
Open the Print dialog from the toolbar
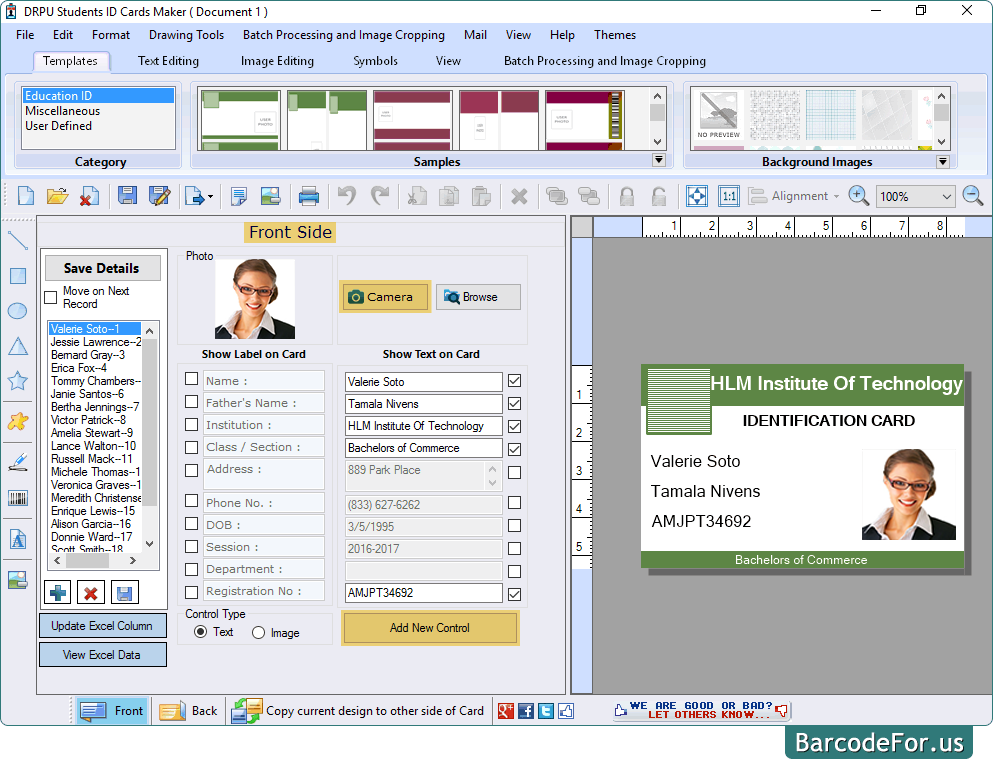click(308, 196)
